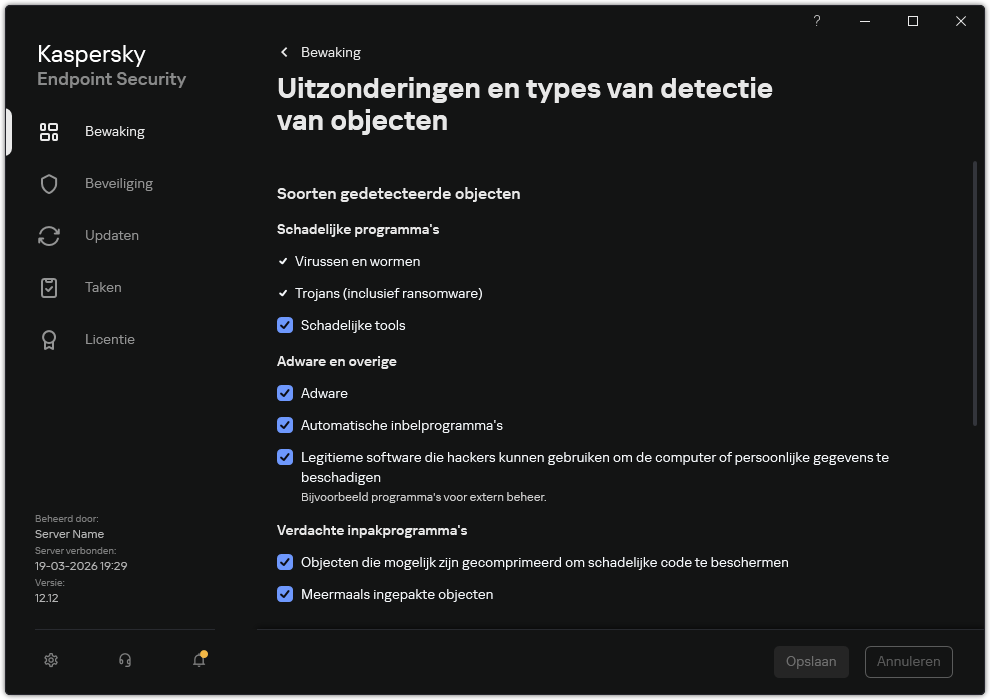The image size is (990, 700).
Task: Open application settings via gear icon
Action: click(50, 660)
